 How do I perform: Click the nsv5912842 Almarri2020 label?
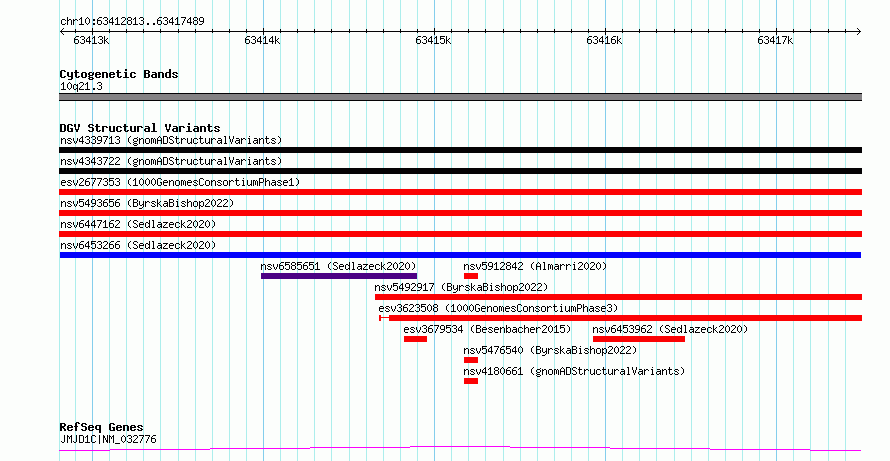click(535, 266)
